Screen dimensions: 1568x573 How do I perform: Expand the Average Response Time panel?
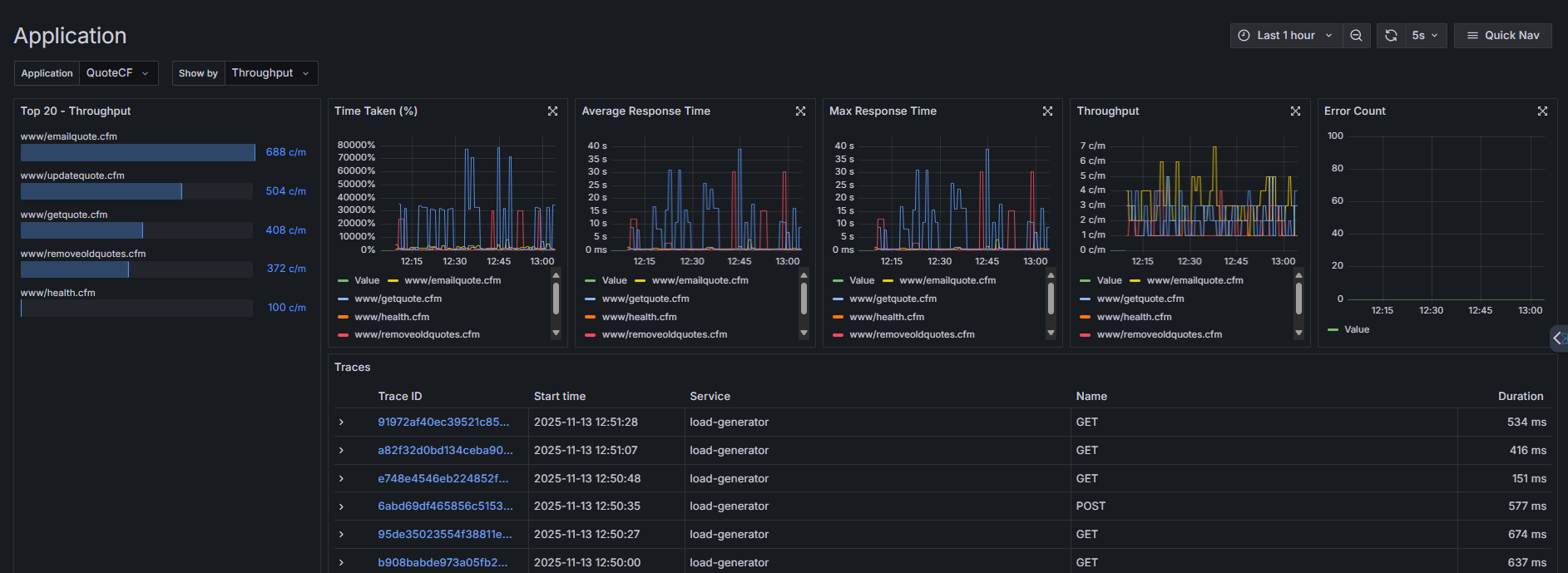click(x=800, y=111)
